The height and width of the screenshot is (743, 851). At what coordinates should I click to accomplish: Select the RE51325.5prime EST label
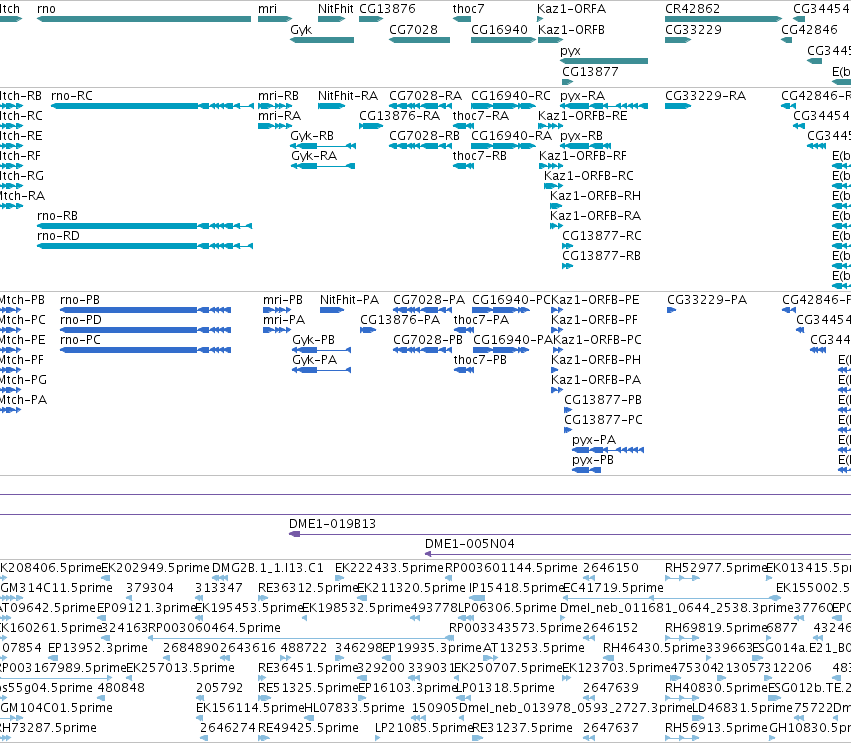(x=308, y=688)
